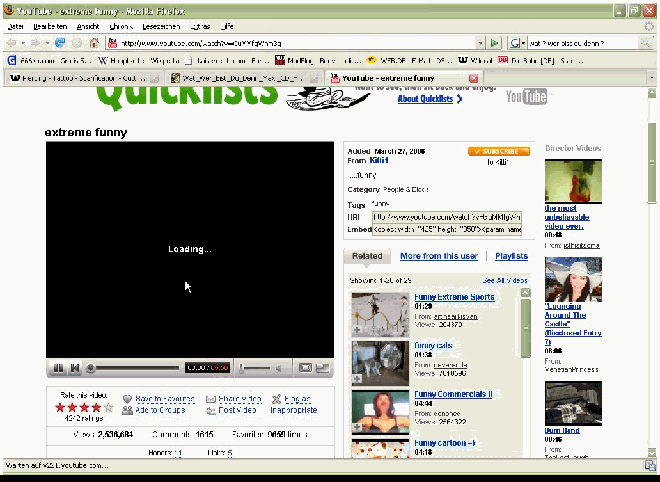660x482 pixels.
Task: Click the stop loading icon in the toolbar
Action: point(77,43)
